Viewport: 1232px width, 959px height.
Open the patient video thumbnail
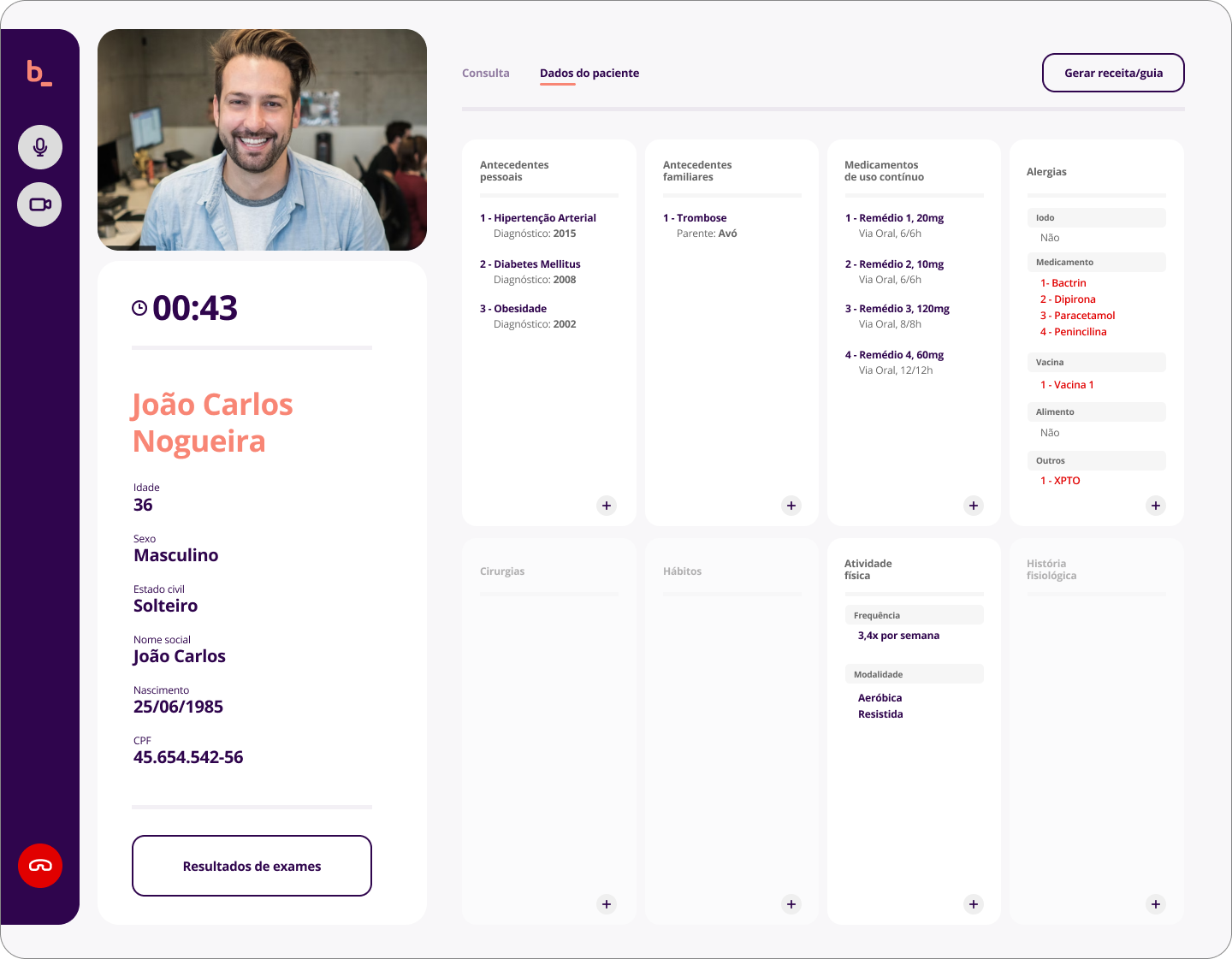coord(262,140)
